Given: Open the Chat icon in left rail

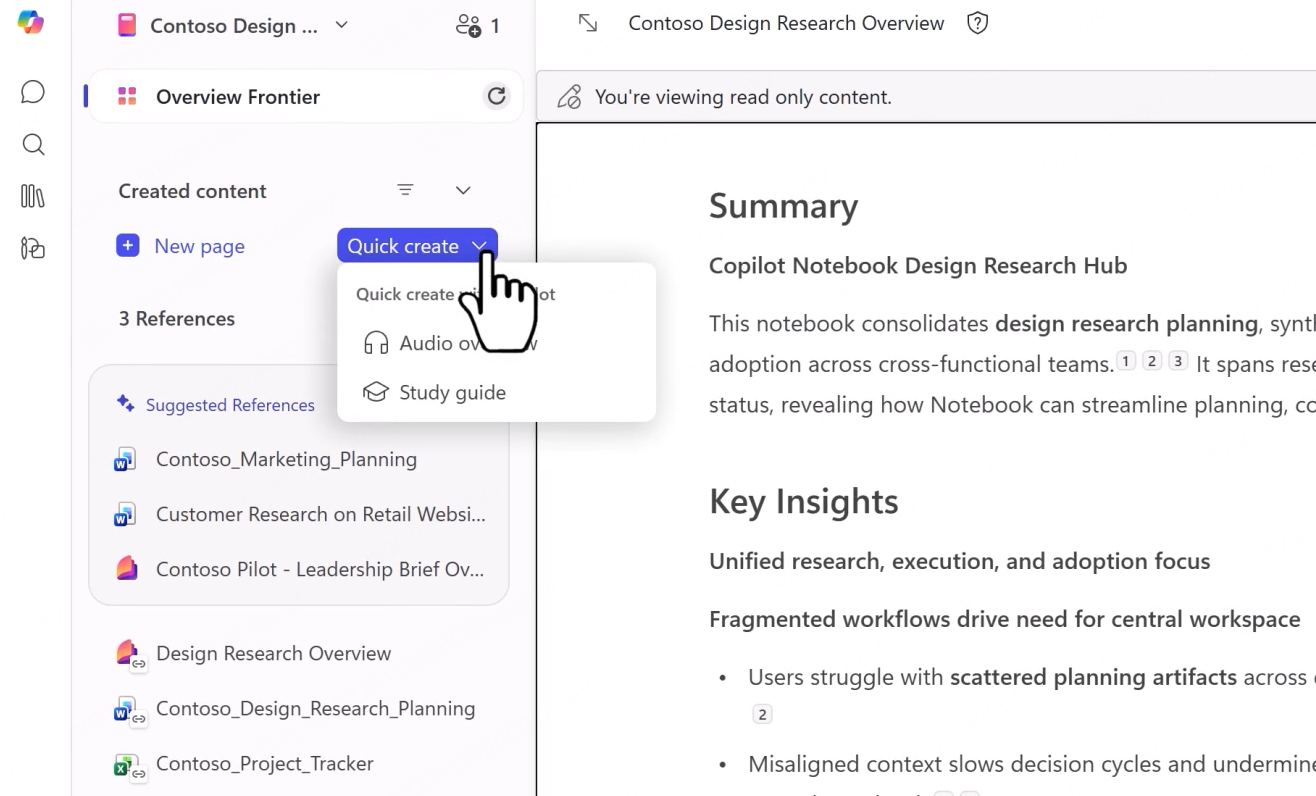Looking at the screenshot, I should (33, 92).
